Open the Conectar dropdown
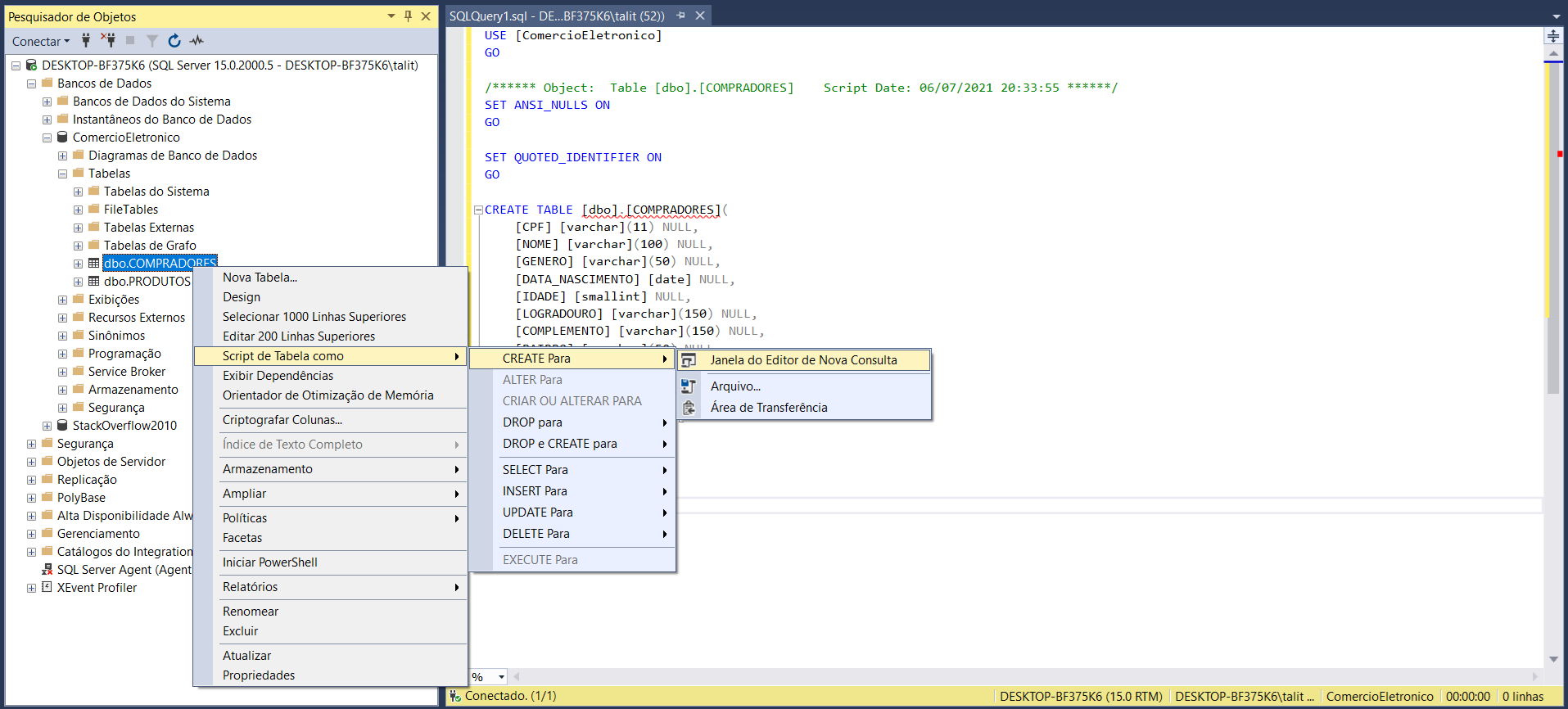The width and height of the screenshot is (1568, 709). click(x=41, y=41)
